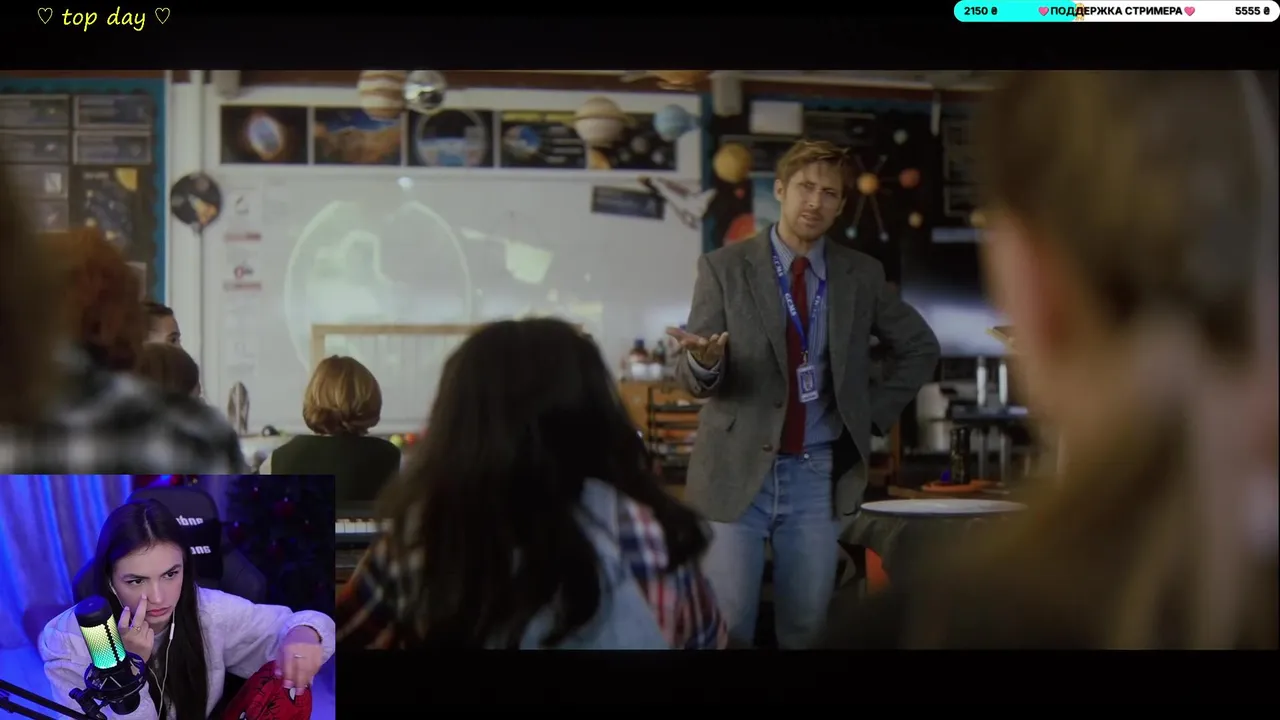Click the streamer webcam overlay
Viewport: 1280px width, 720px height.
click(x=167, y=597)
